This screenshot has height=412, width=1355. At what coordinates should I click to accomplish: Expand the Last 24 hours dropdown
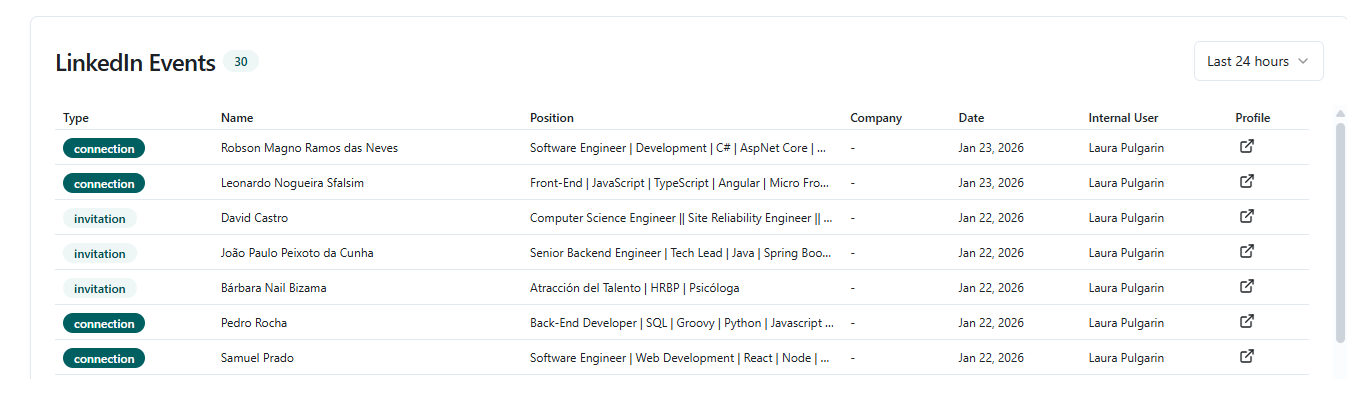[1257, 61]
